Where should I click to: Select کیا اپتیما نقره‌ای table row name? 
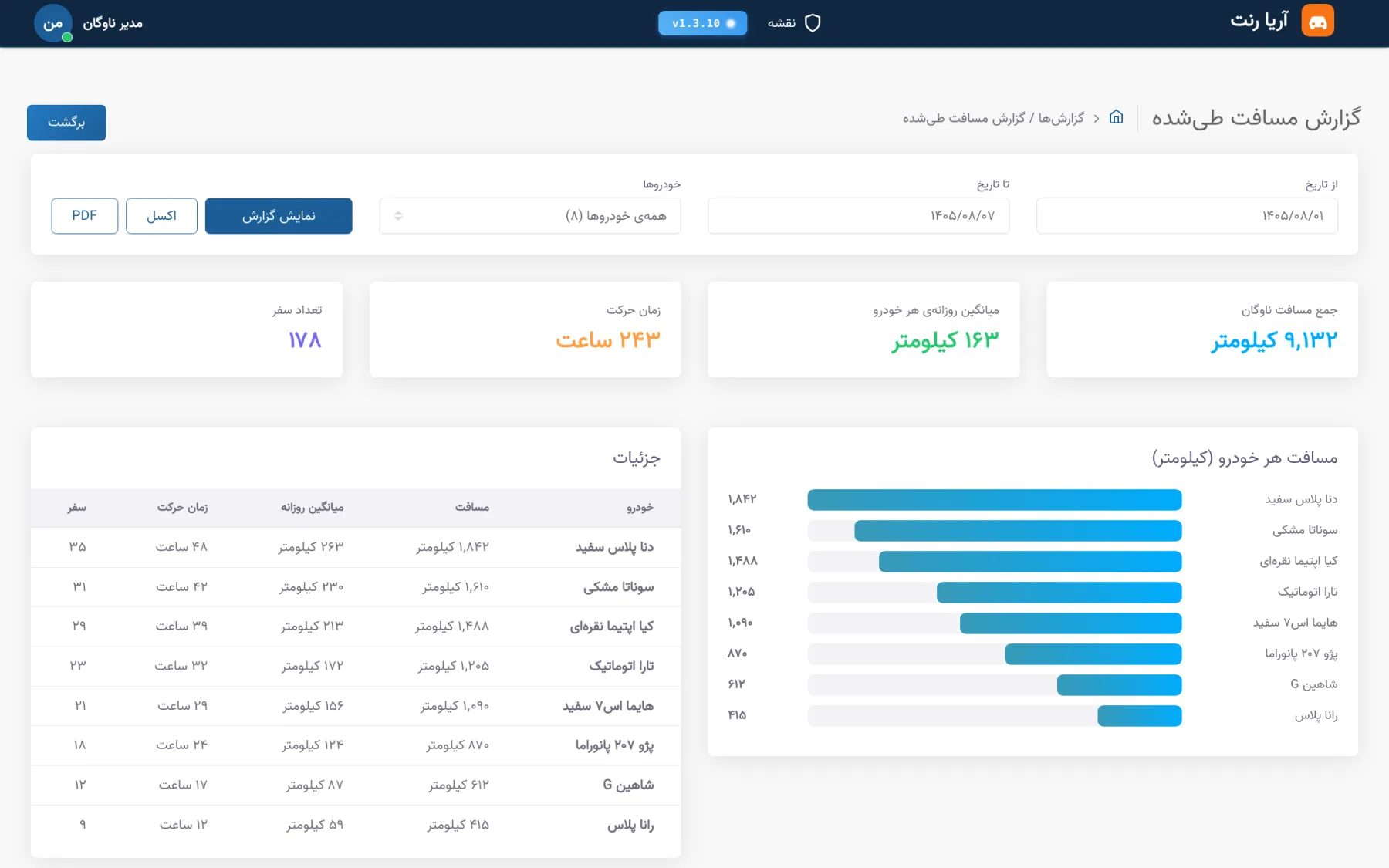pos(611,627)
